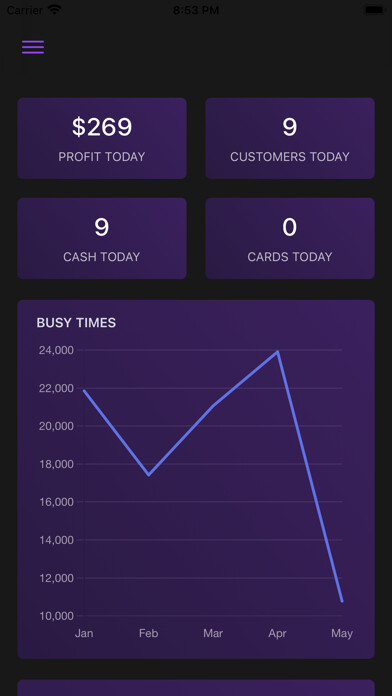Tap the 24,000 y-axis label
The height and width of the screenshot is (696, 392).
tap(56, 351)
